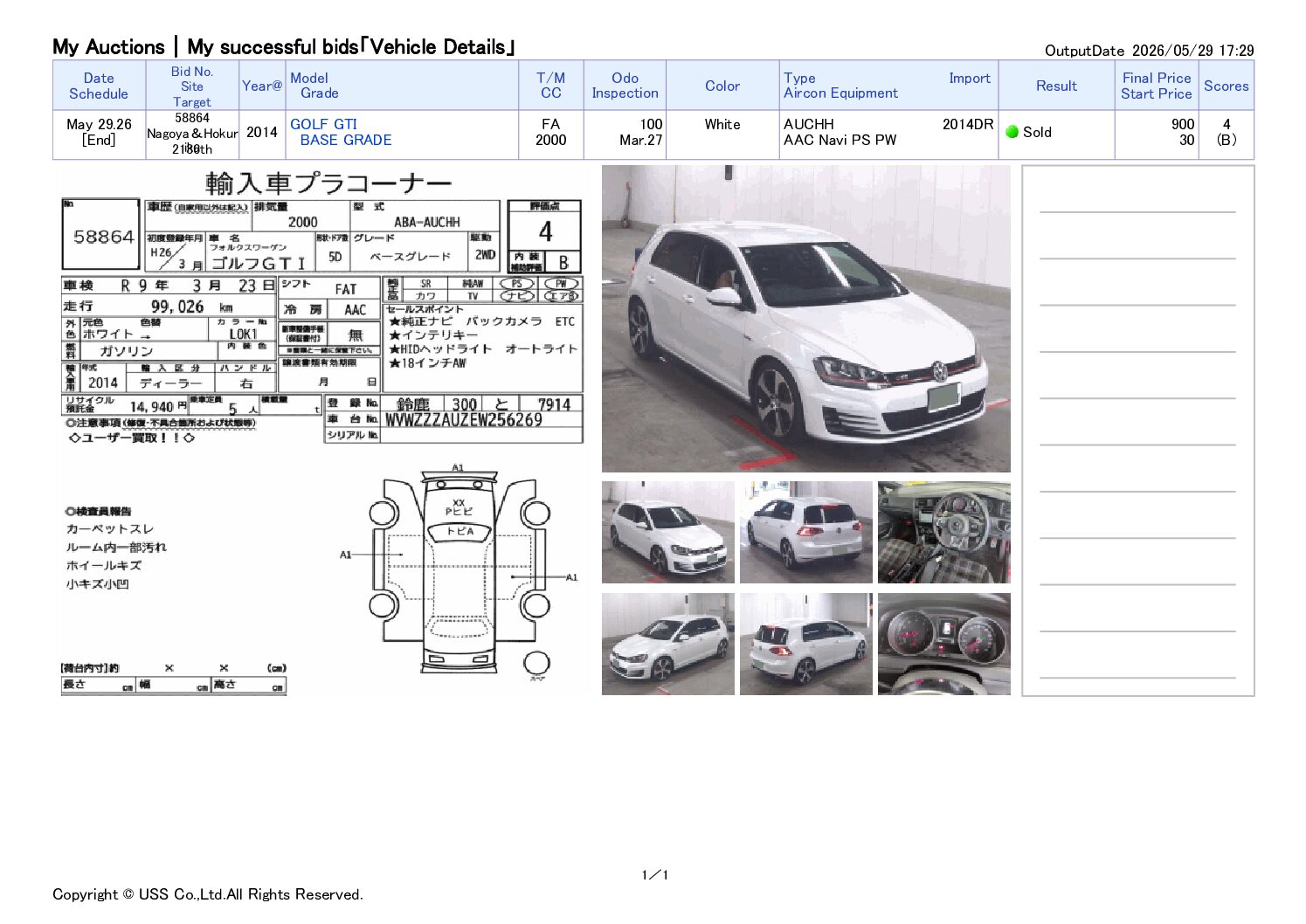Image resolution: width=1306 pixels, height=924 pixels.
Task: Click the final price 900 value
Action: [x=1183, y=124]
